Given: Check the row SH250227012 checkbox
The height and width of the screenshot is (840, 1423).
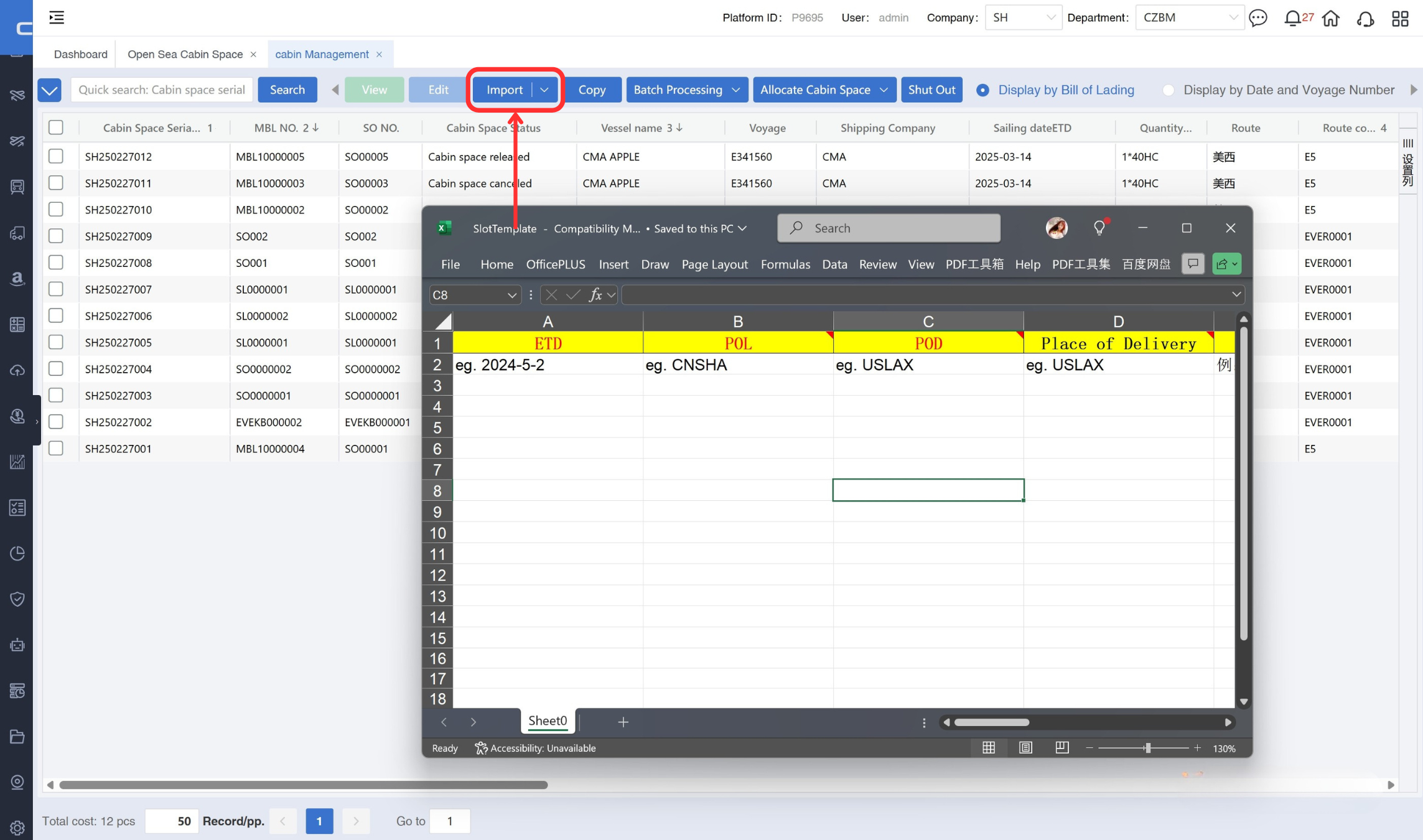Looking at the screenshot, I should tap(56, 156).
